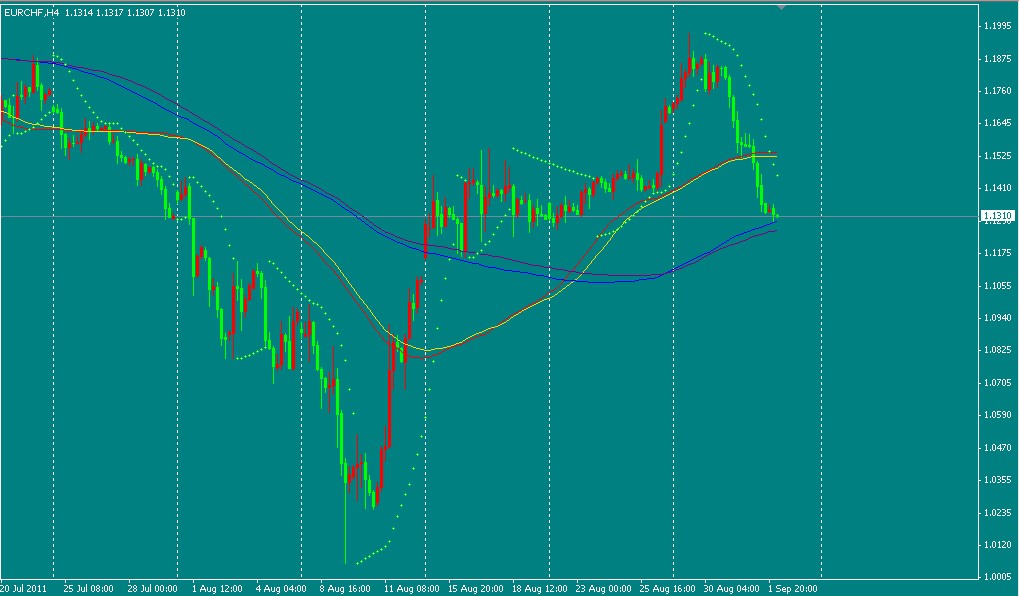Click the 20 Jul 2011 date label
1020x596 pixels.
(x=23, y=589)
